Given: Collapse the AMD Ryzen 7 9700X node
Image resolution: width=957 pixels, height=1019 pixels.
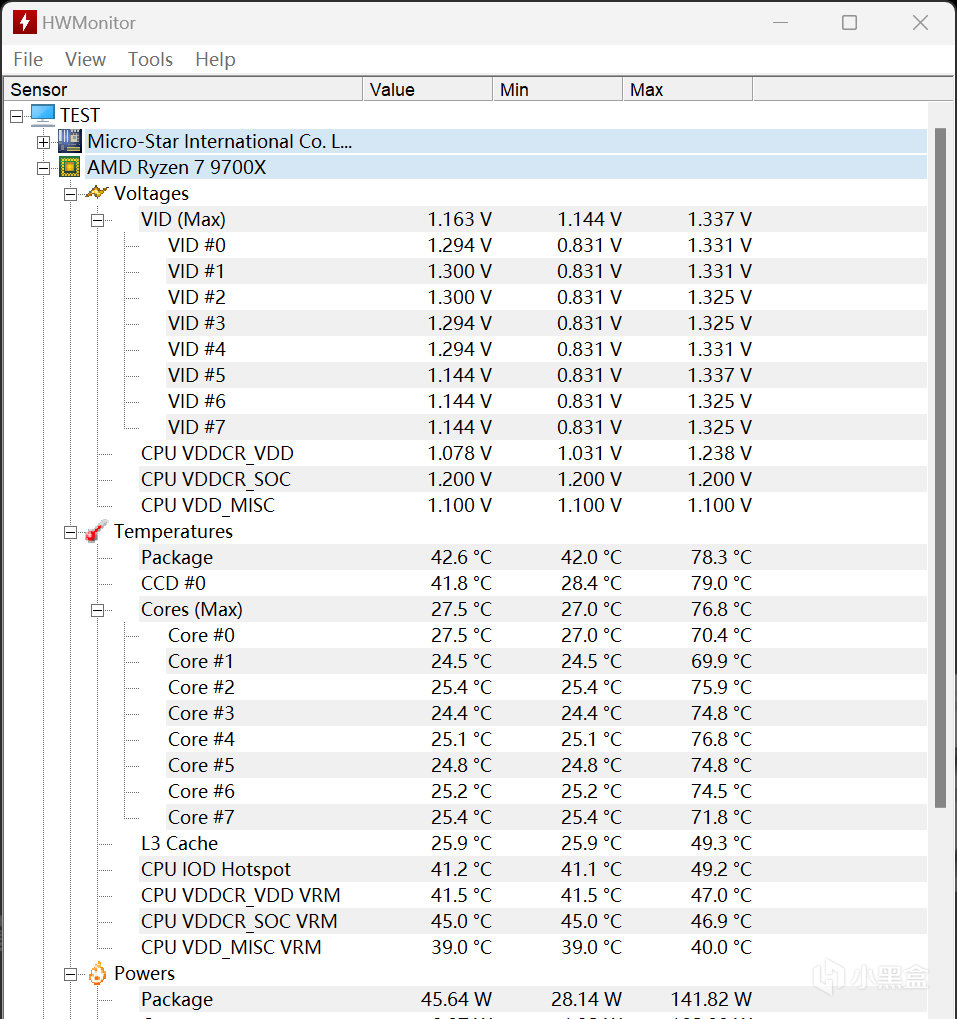Looking at the screenshot, I should (44, 168).
